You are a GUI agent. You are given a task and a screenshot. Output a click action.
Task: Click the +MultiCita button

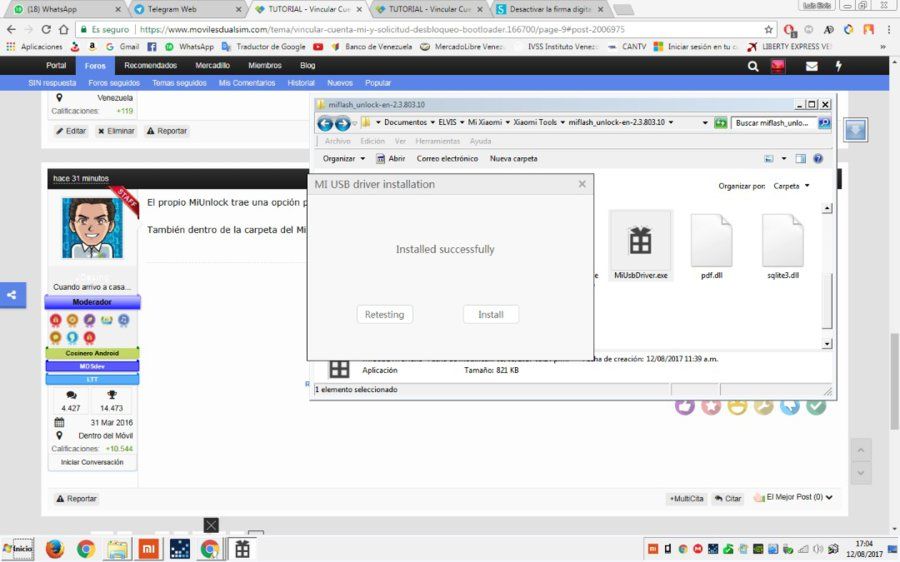[x=686, y=498]
